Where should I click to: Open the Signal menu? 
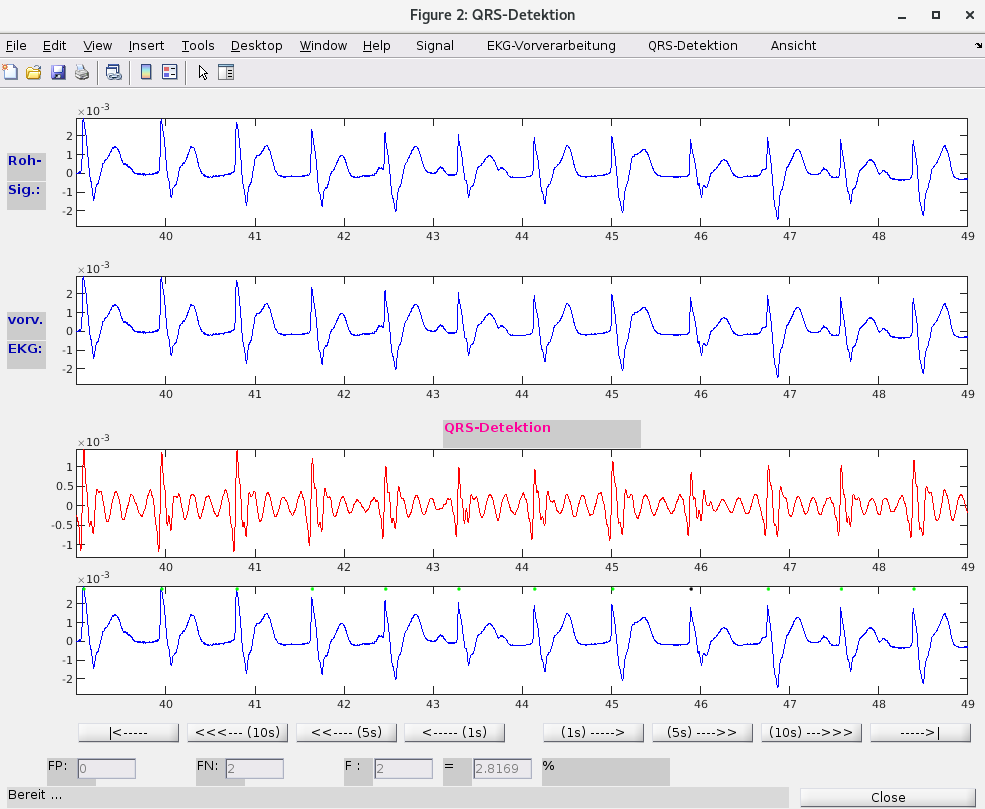(x=435, y=45)
